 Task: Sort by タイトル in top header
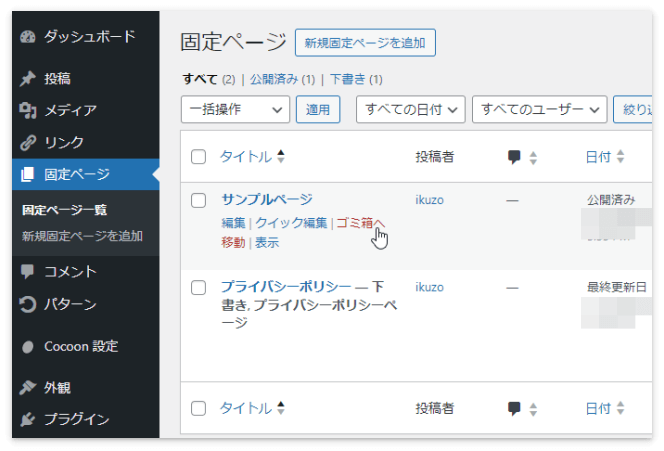coord(246,157)
